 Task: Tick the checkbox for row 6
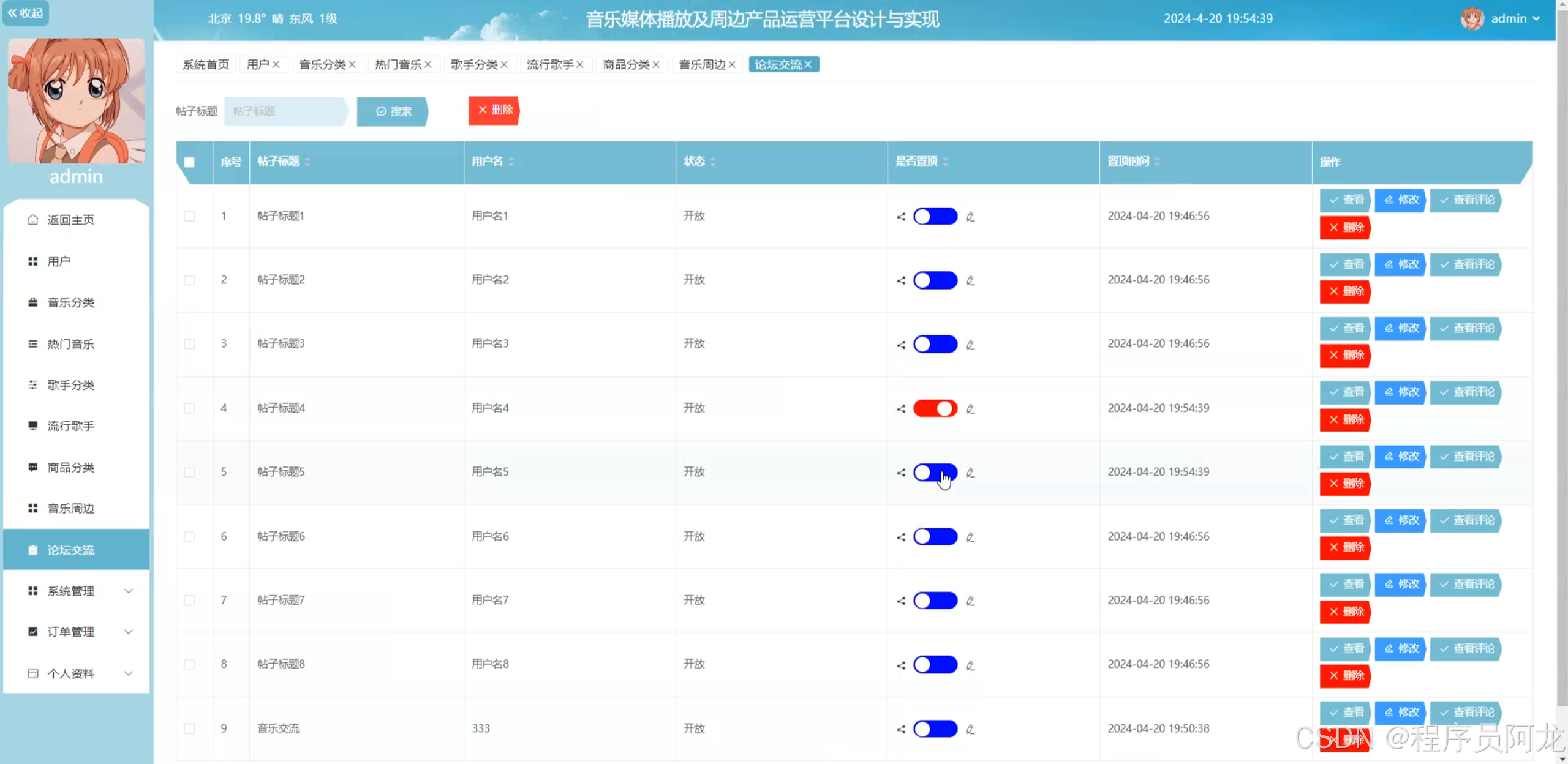[189, 537]
